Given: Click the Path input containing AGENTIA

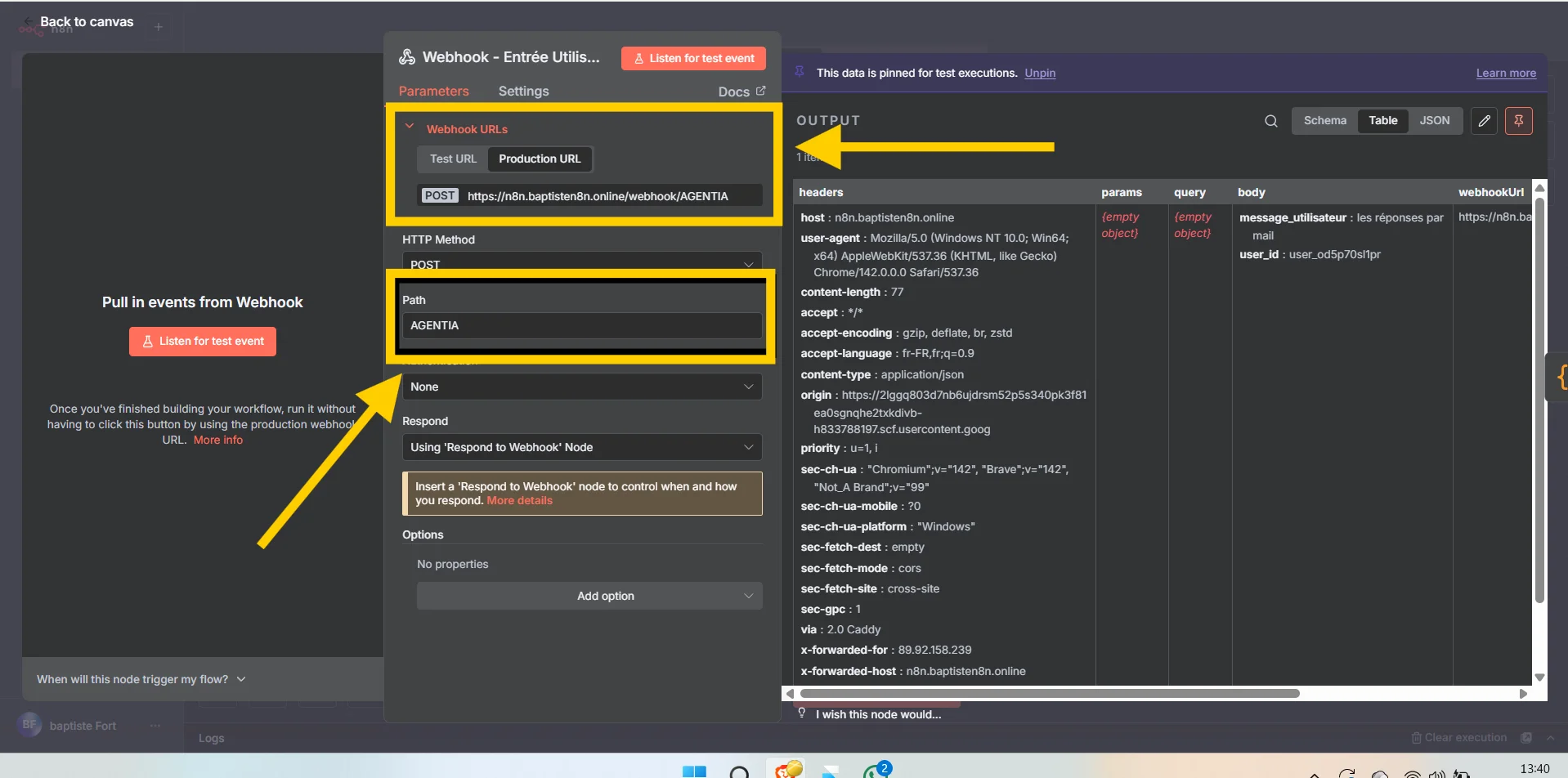Looking at the screenshot, I should 581,324.
